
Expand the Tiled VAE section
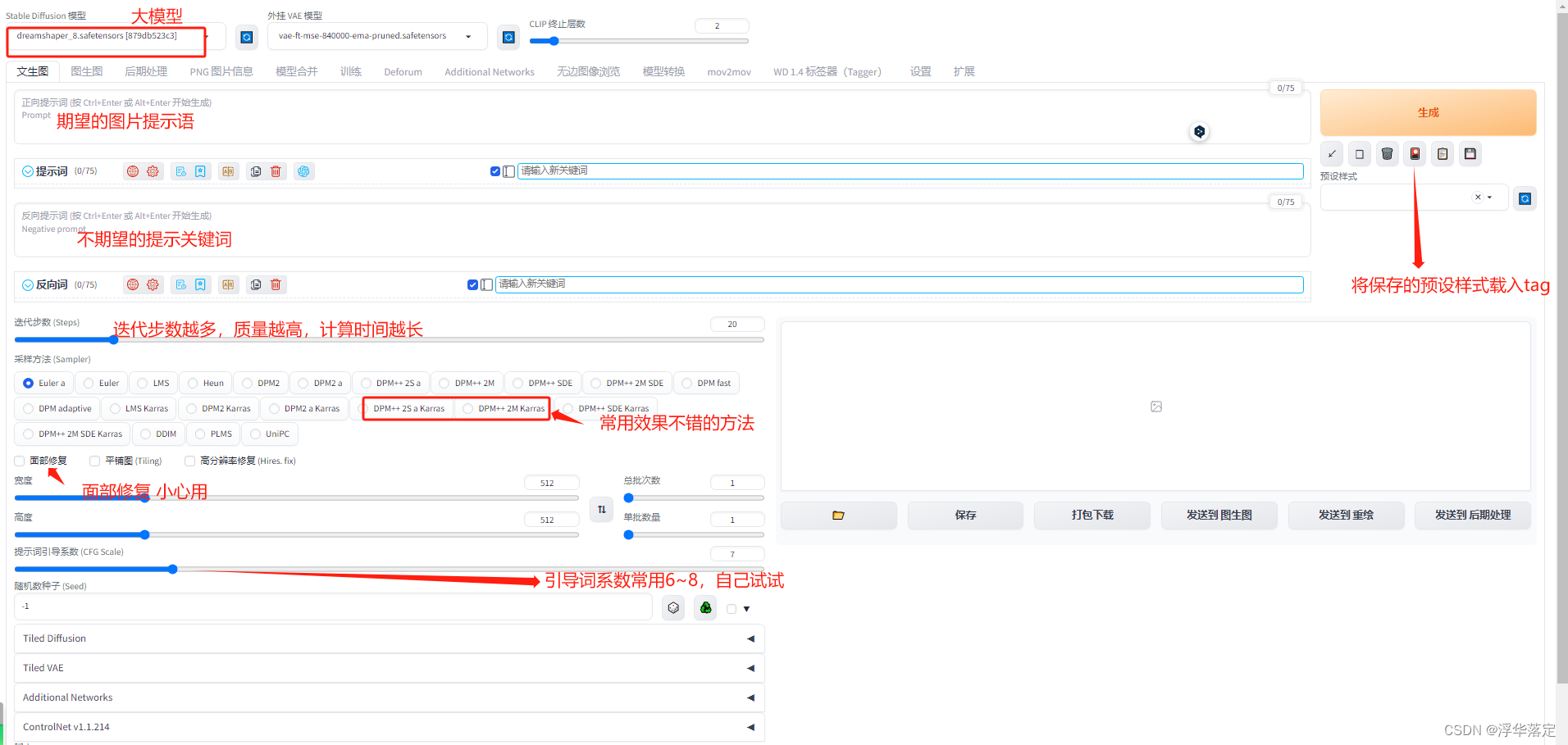[390, 668]
